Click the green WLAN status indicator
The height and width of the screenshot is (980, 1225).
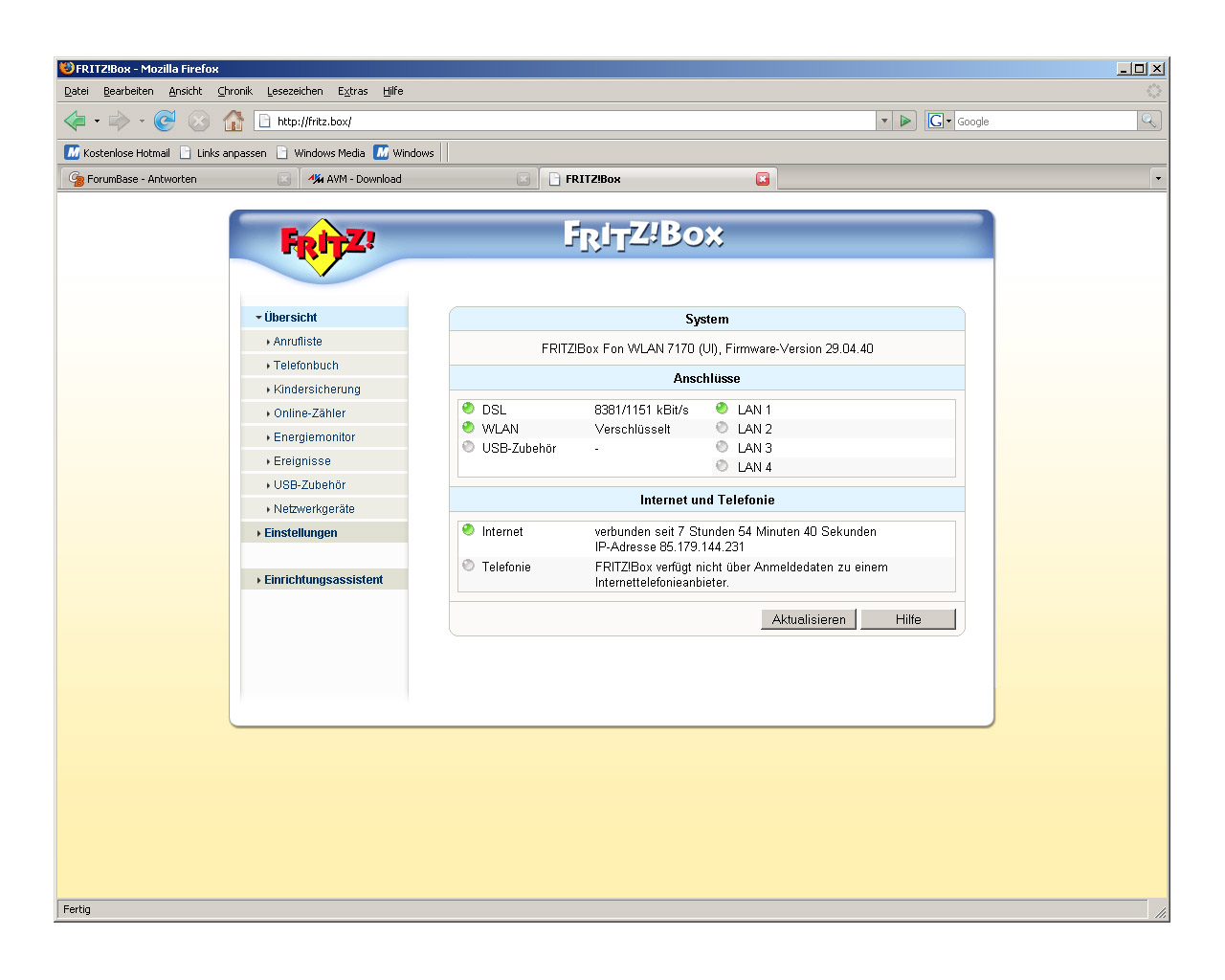468,428
